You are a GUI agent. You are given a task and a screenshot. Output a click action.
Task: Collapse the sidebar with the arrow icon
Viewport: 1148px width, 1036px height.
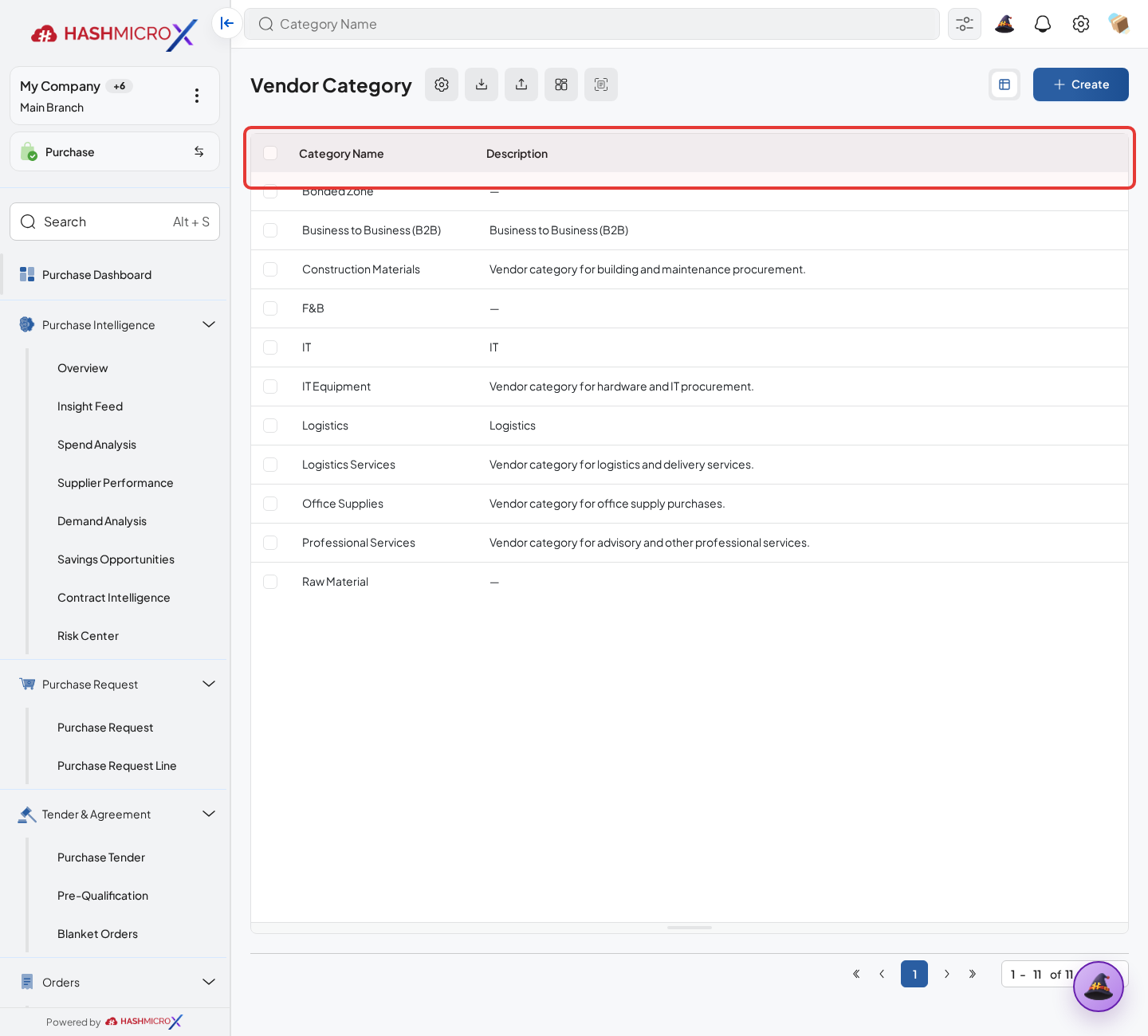click(x=227, y=23)
